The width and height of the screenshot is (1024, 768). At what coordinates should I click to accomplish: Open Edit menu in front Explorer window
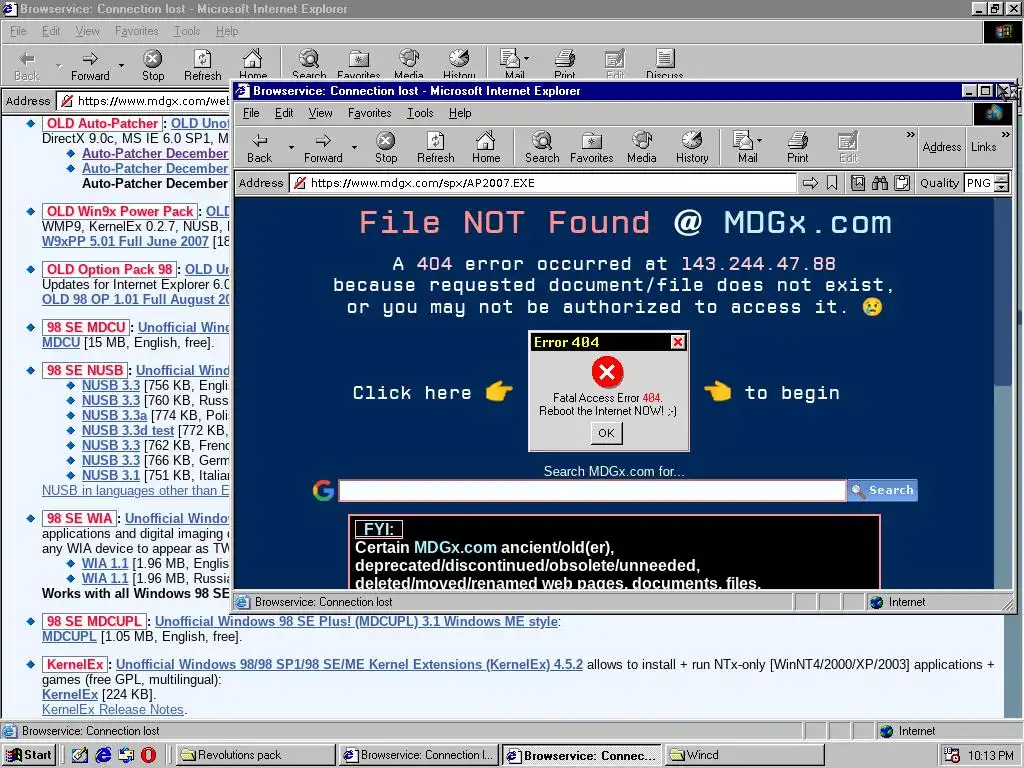pyautogui.click(x=283, y=113)
